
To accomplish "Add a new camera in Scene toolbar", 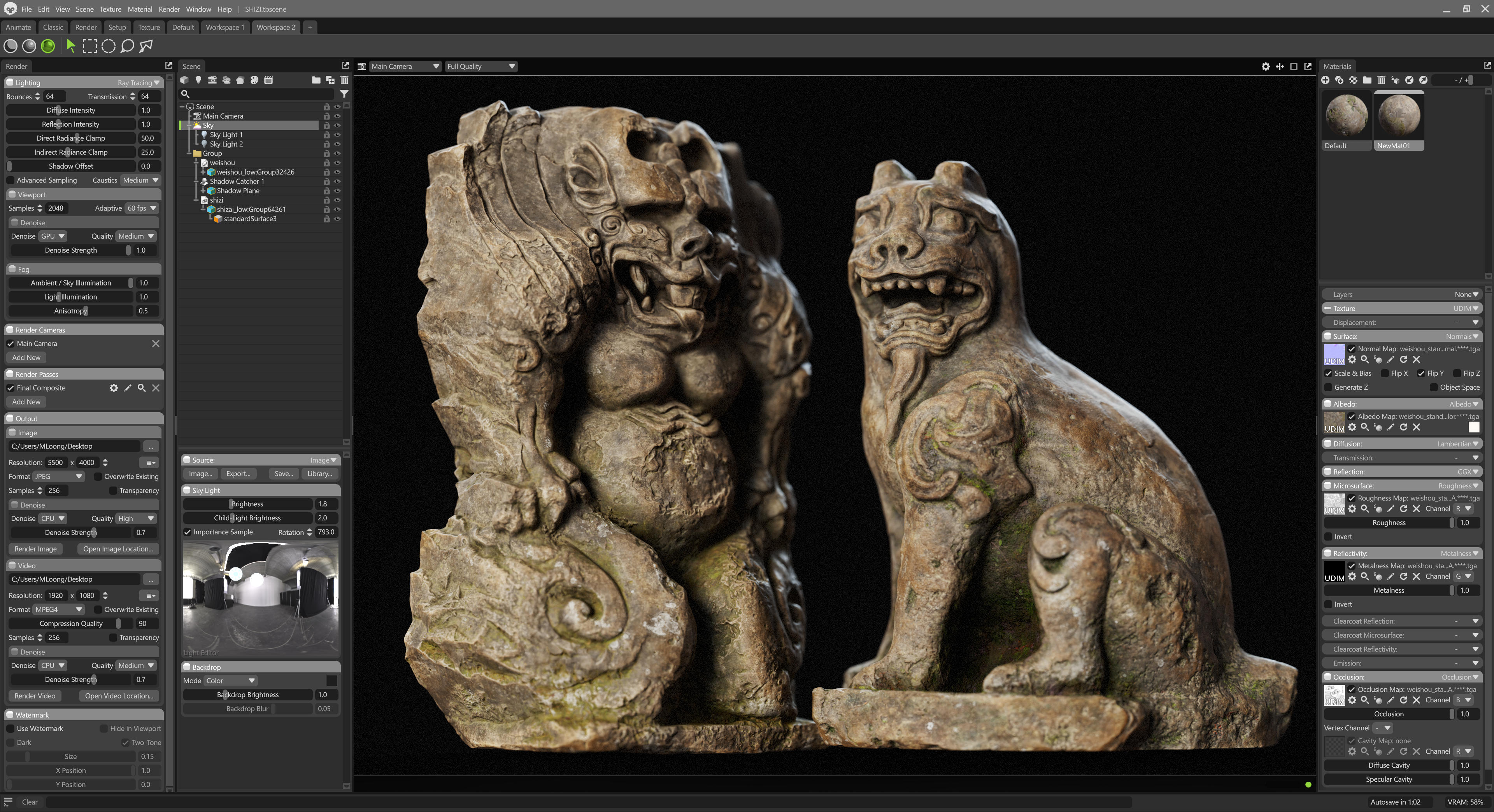I will (x=212, y=80).
